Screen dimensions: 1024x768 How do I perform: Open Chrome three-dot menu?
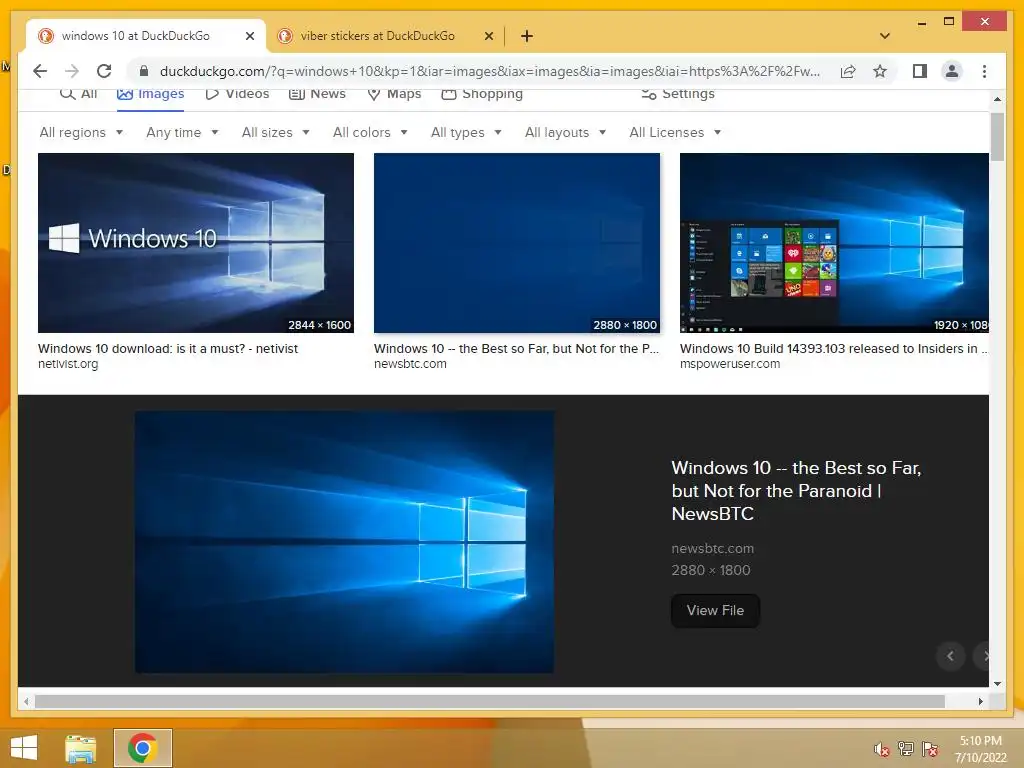(984, 71)
